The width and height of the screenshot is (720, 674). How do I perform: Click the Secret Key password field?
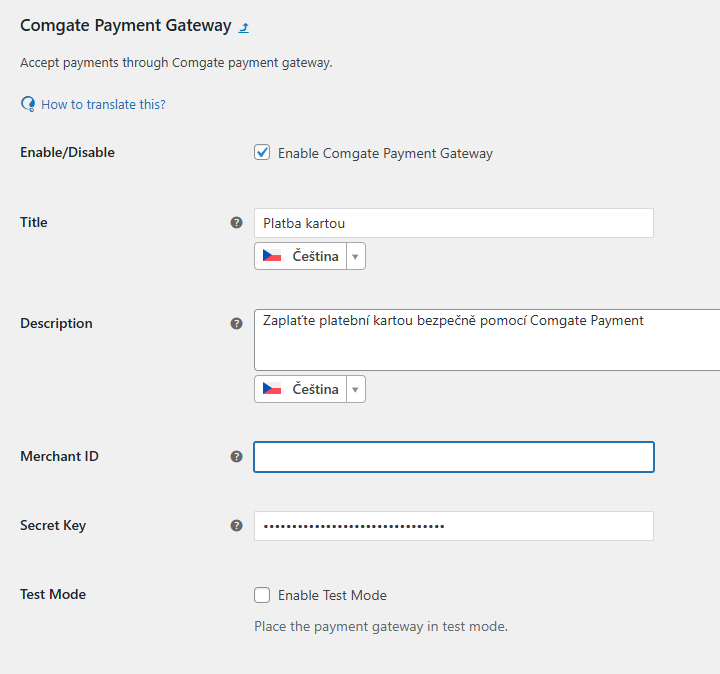coord(454,526)
